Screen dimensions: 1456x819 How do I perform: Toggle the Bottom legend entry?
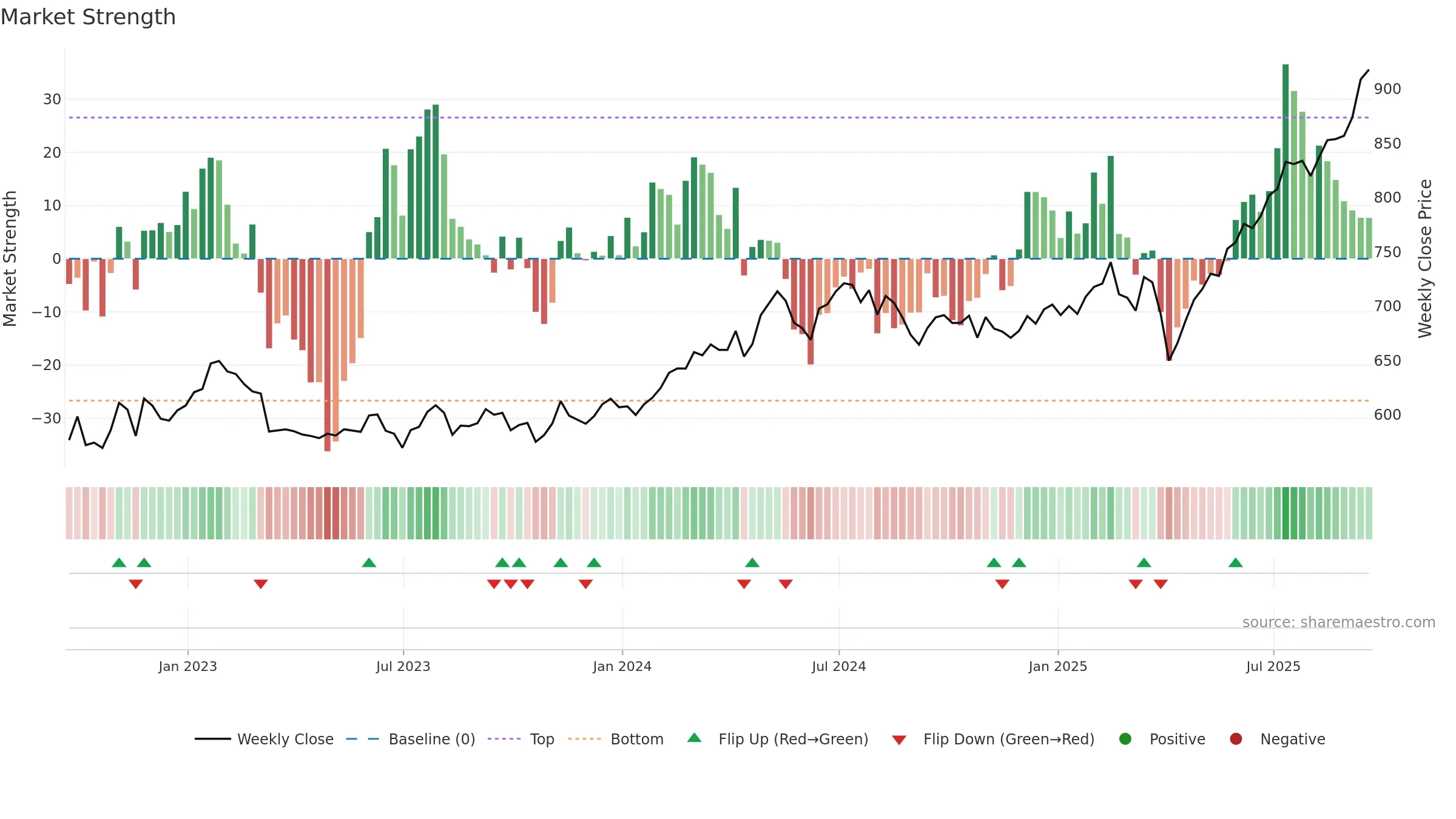click(616, 739)
